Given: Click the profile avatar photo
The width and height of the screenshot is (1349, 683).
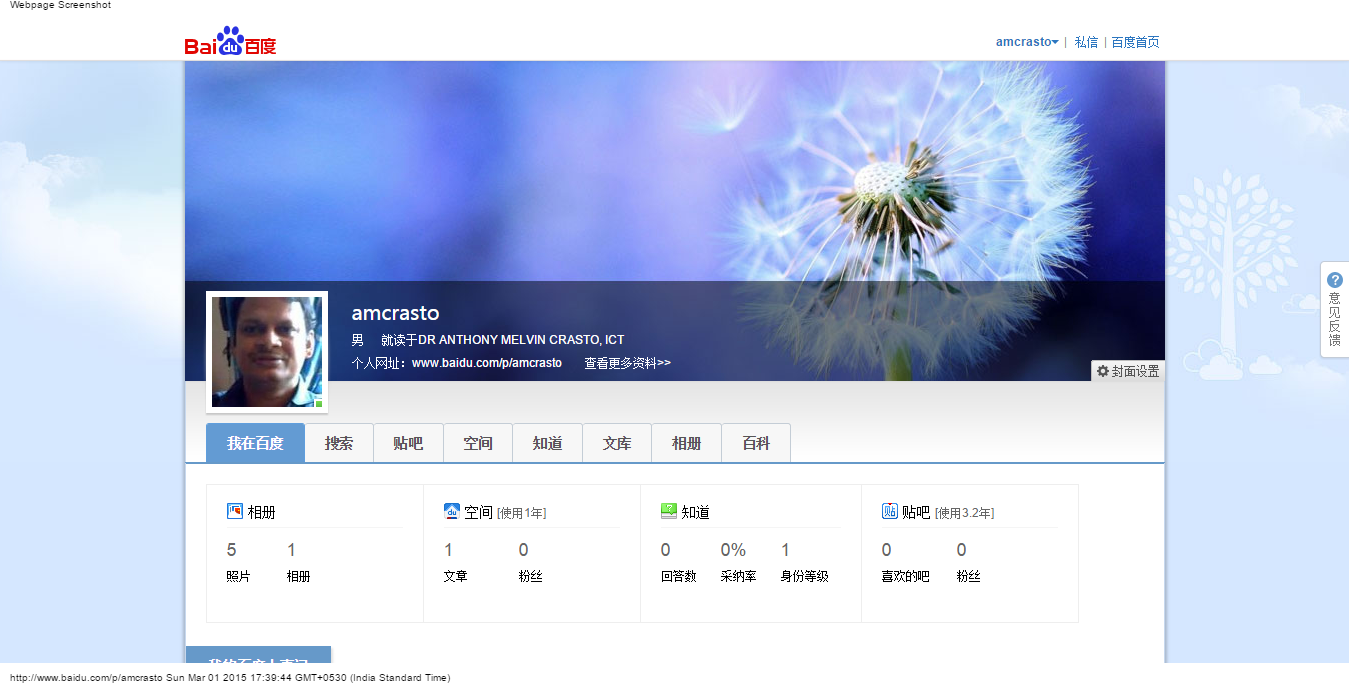Looking at the screenshot, I should point(267,352).
